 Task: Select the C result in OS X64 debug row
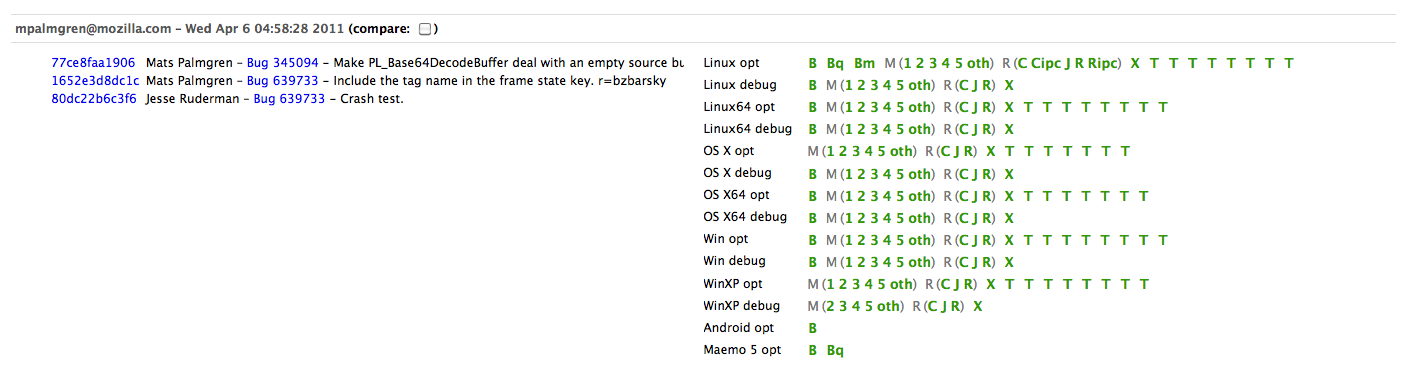(962, 218)
